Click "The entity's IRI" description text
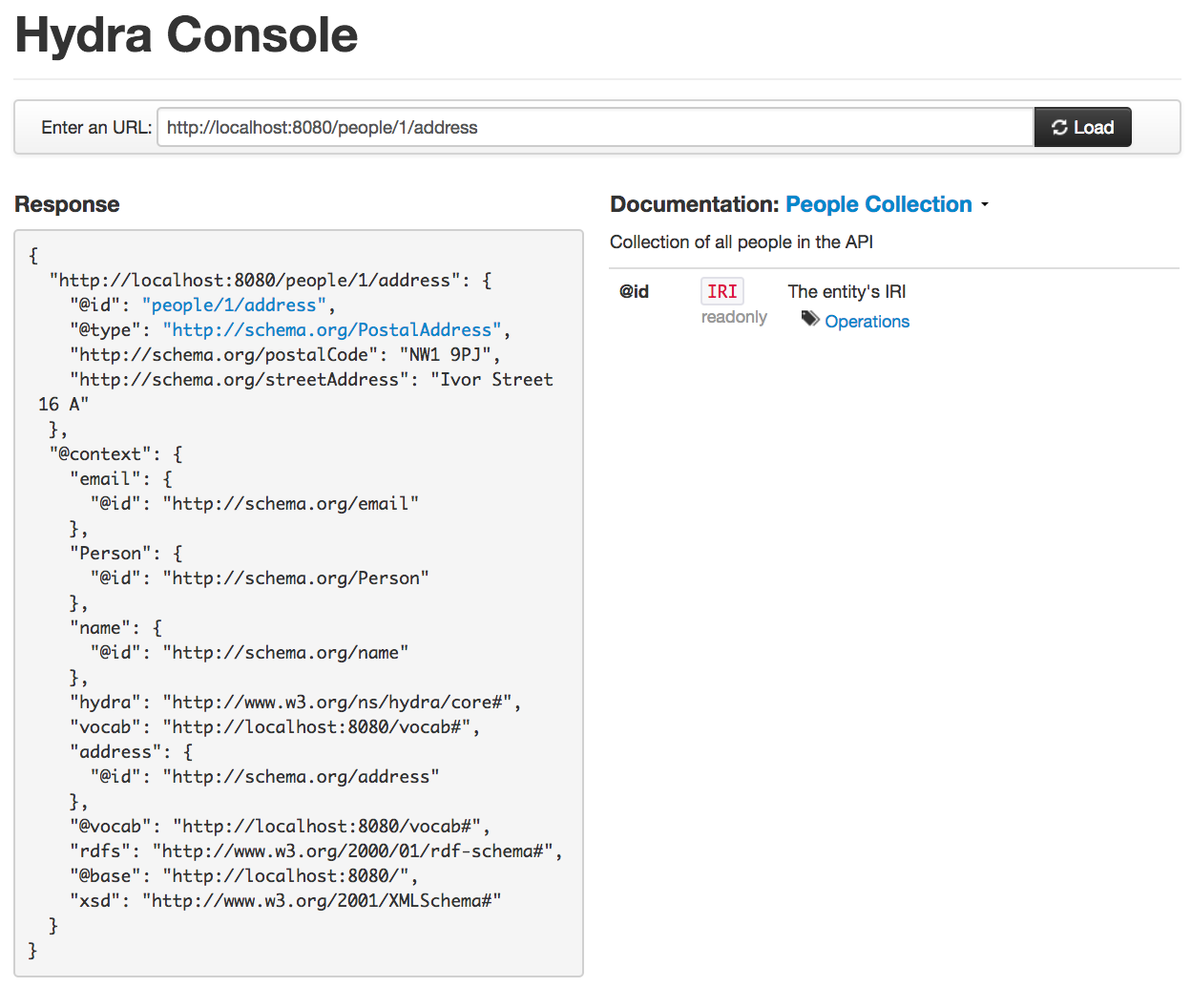This screenshot has width=1191, height=1008. click(x=846, y=292)
